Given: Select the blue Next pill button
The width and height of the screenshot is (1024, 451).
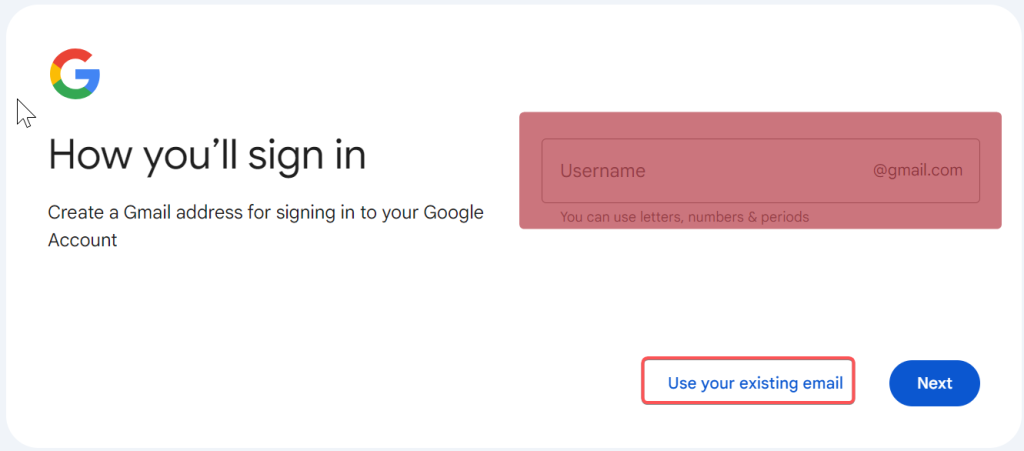Looking at the screenshot, I should pyautogui.click(x=934, y=383).
